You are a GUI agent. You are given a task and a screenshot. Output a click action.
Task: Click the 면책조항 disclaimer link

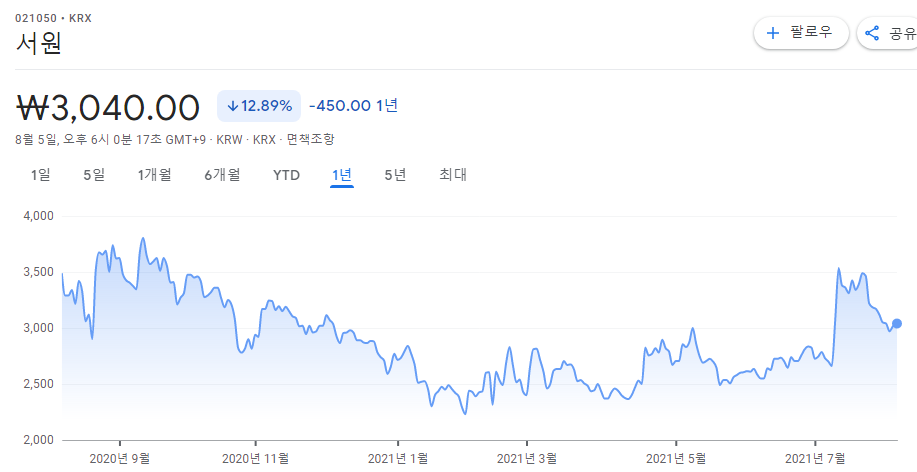point(311,140)
